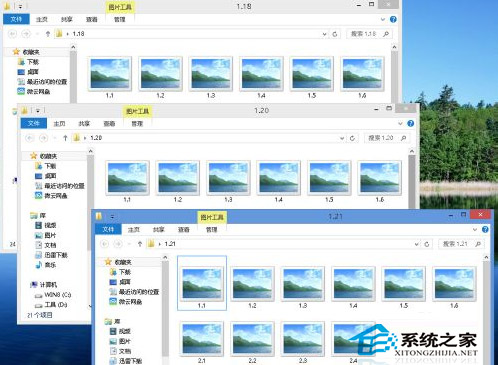Expand address bar history in 1.18 window
The height and width of the screenshot is (365, 499).
(x=324, y=34)
